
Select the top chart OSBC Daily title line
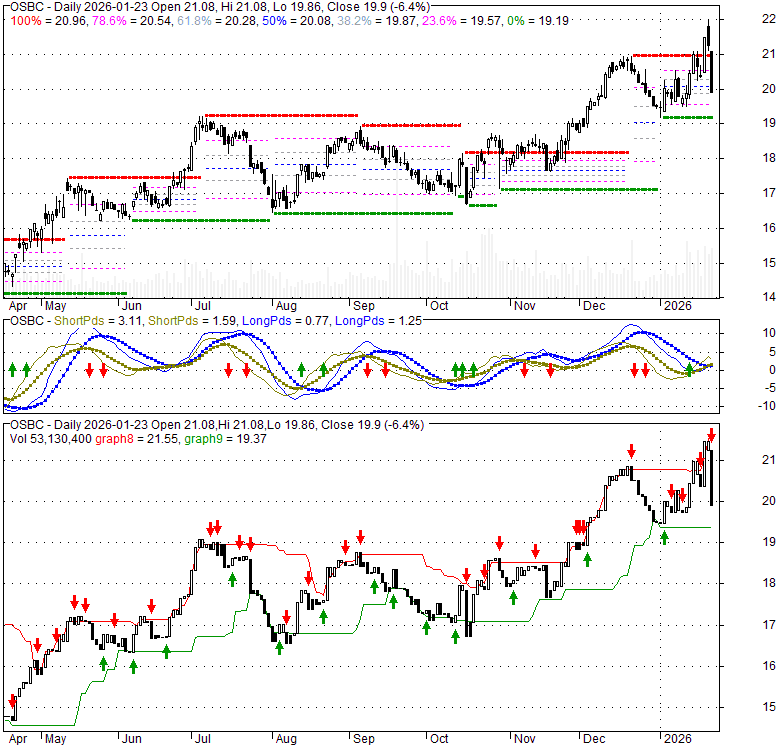click(220, 7)
